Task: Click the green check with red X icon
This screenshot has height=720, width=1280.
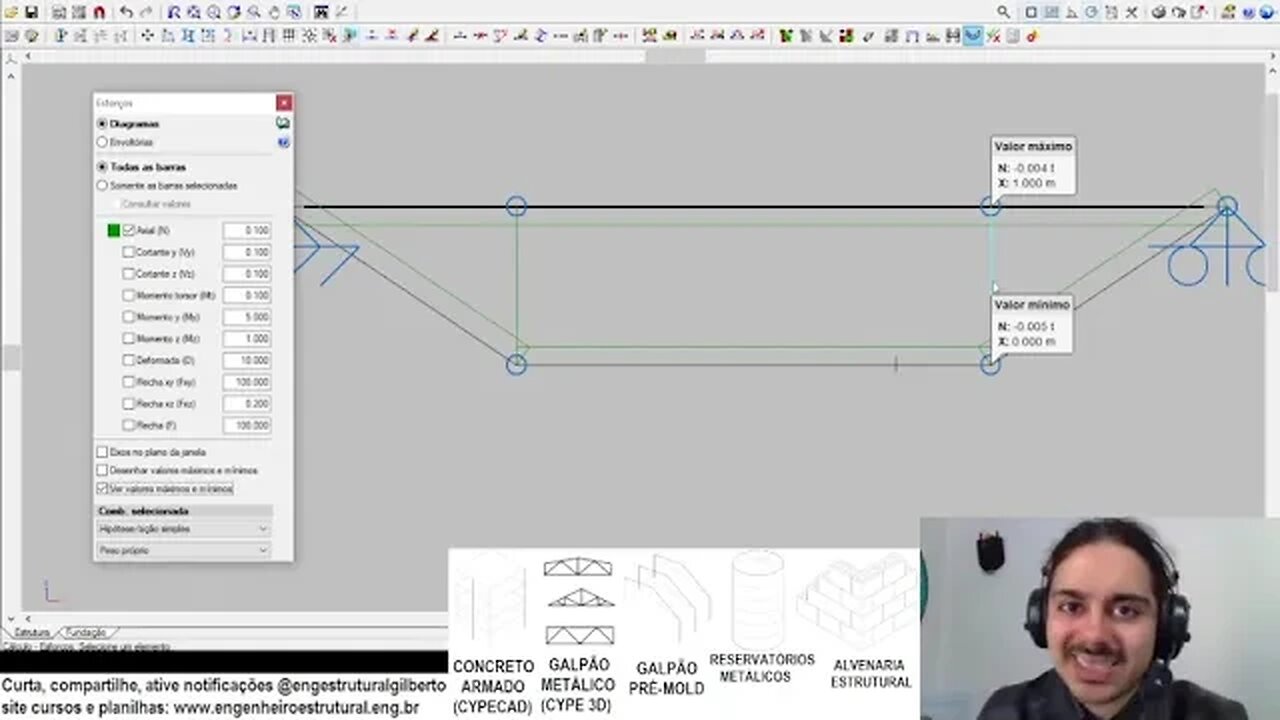Action: point(993,36)
